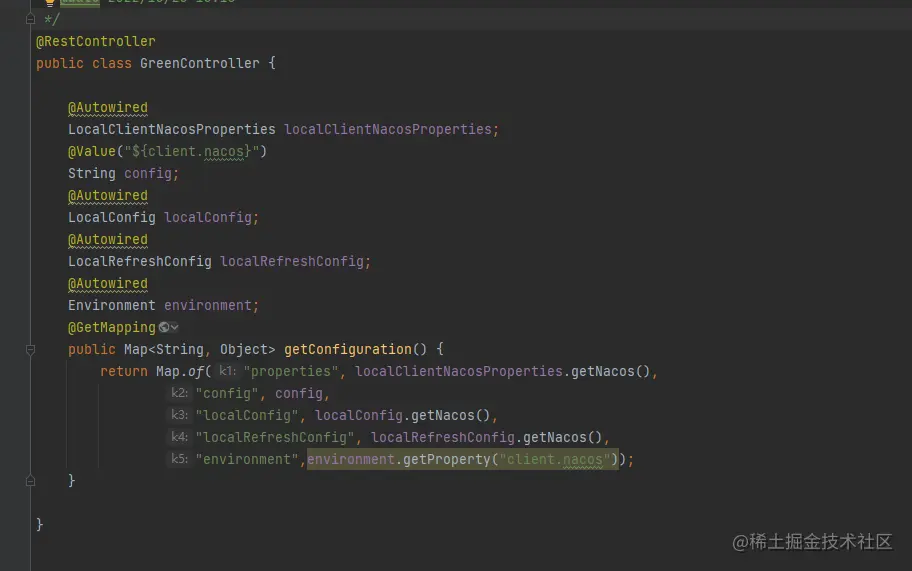912x571 pixels.
Task: Collapse the getConfiguration method fold marker
Action: pyautogui.click(x=30, y=349)
